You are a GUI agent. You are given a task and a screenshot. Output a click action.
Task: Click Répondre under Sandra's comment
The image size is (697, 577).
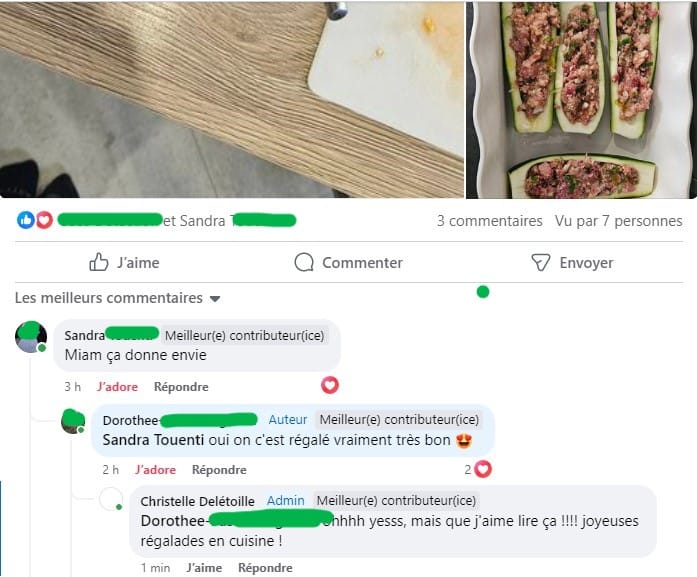pyautogui.click(x=181, y=387)
